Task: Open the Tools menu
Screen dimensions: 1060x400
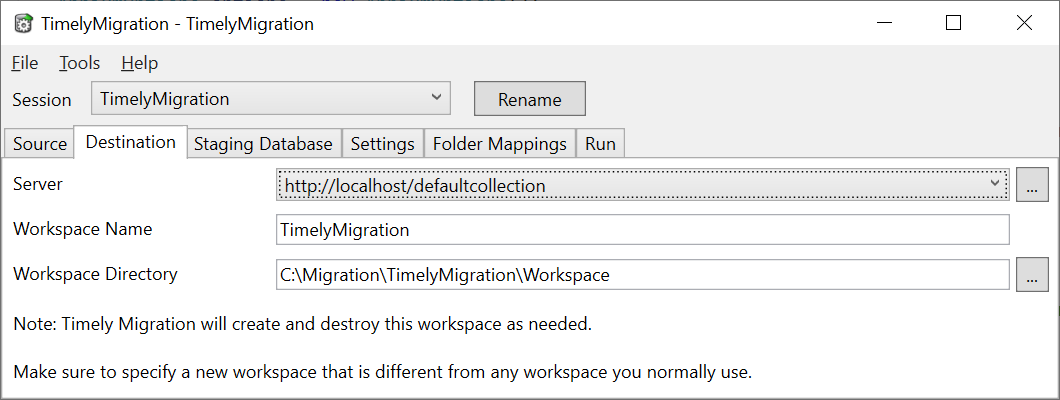Action: [x=80, y=63]
